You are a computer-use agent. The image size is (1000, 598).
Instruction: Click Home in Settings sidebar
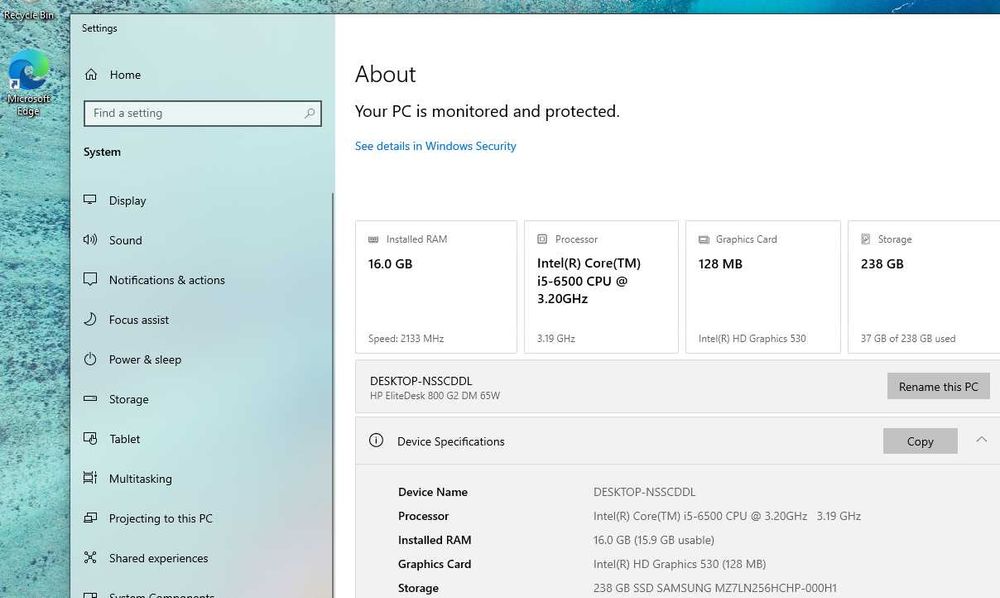click(125, 75)
